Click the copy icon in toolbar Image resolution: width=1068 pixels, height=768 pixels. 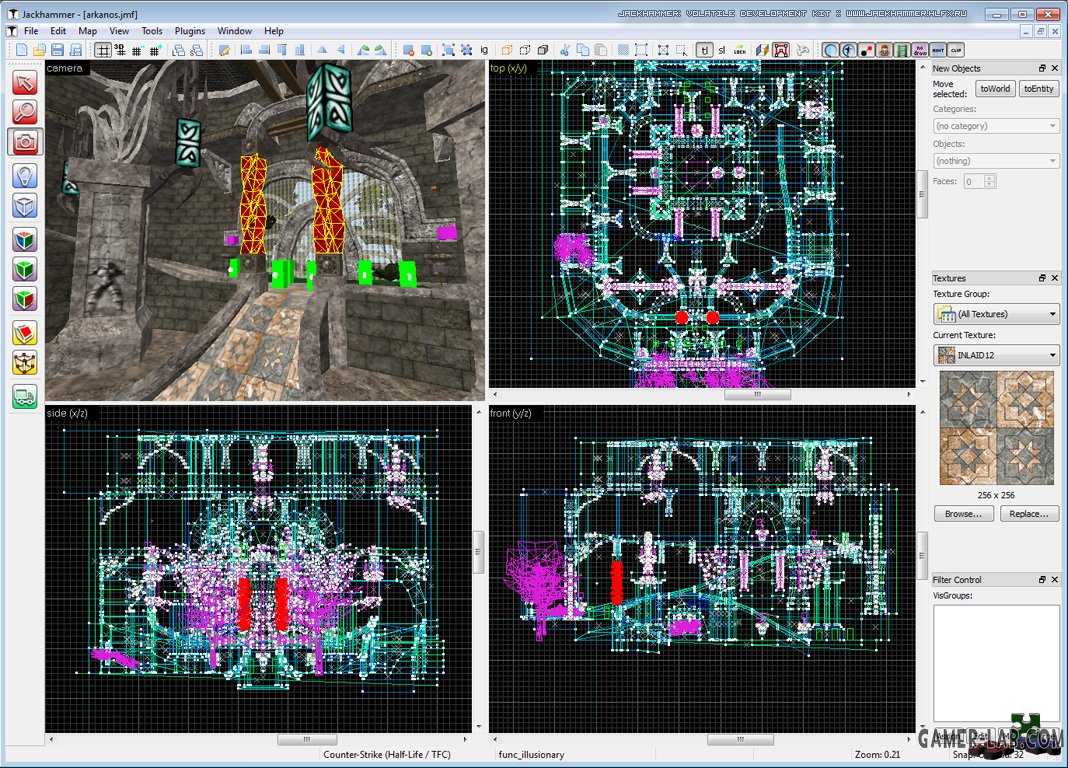[x=583, y=50]
